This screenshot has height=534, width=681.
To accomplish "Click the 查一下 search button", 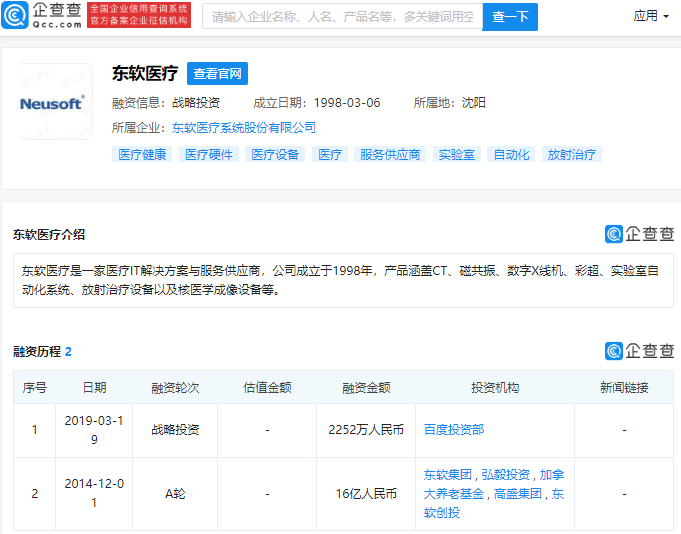I will (510, 17).
